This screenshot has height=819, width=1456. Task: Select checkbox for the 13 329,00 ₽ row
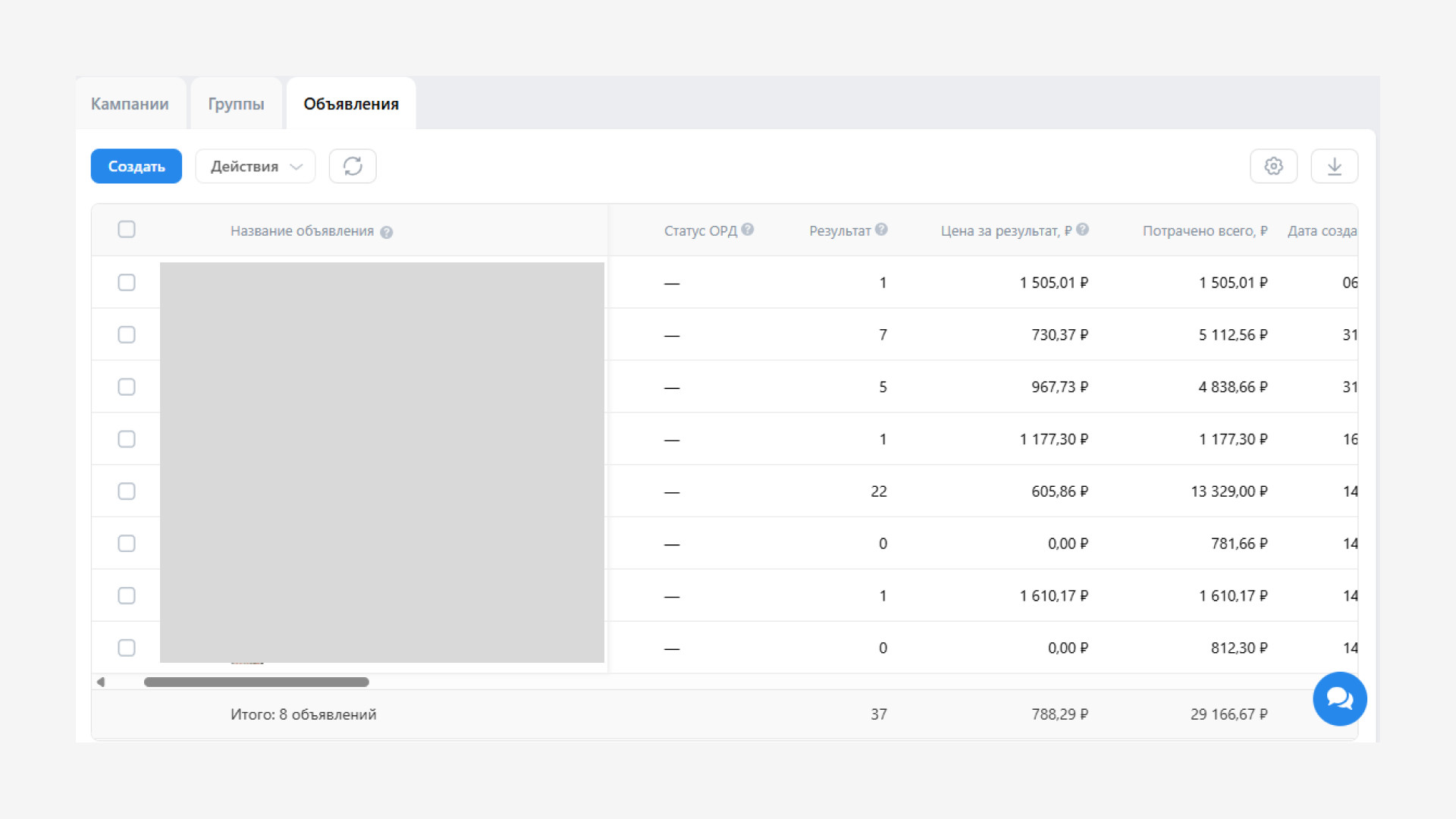click(127, 491)
